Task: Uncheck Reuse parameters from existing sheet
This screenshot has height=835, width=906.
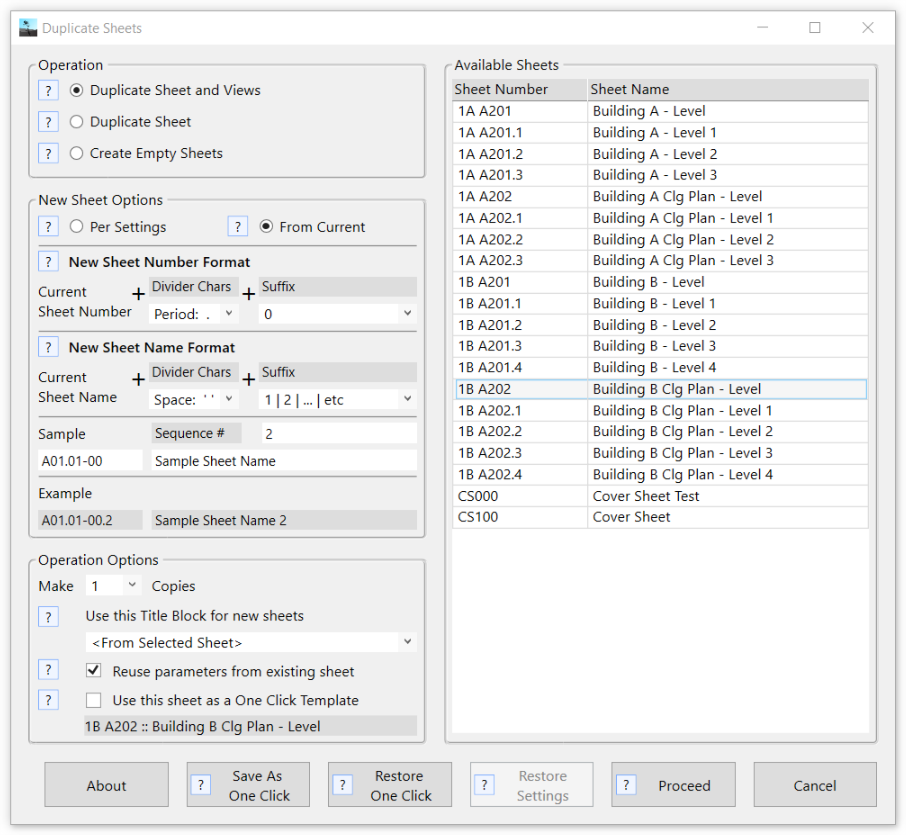Action: (94, 671)
